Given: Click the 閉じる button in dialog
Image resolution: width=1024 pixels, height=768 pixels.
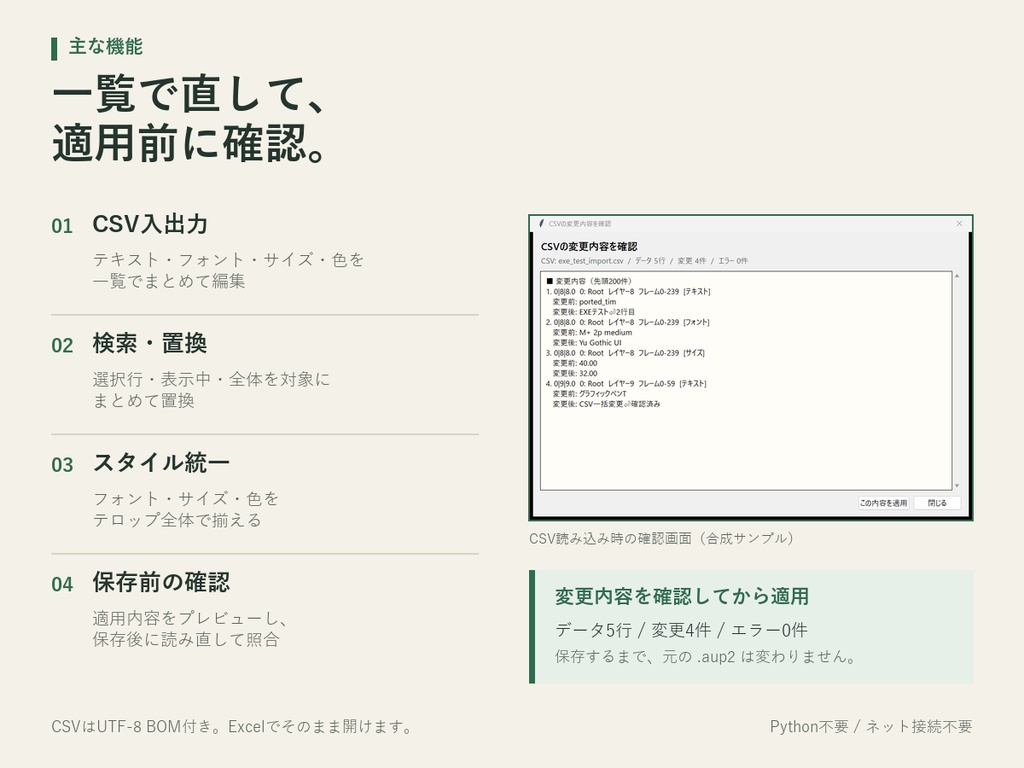Looking at the screenshot, I should [936, 503].
